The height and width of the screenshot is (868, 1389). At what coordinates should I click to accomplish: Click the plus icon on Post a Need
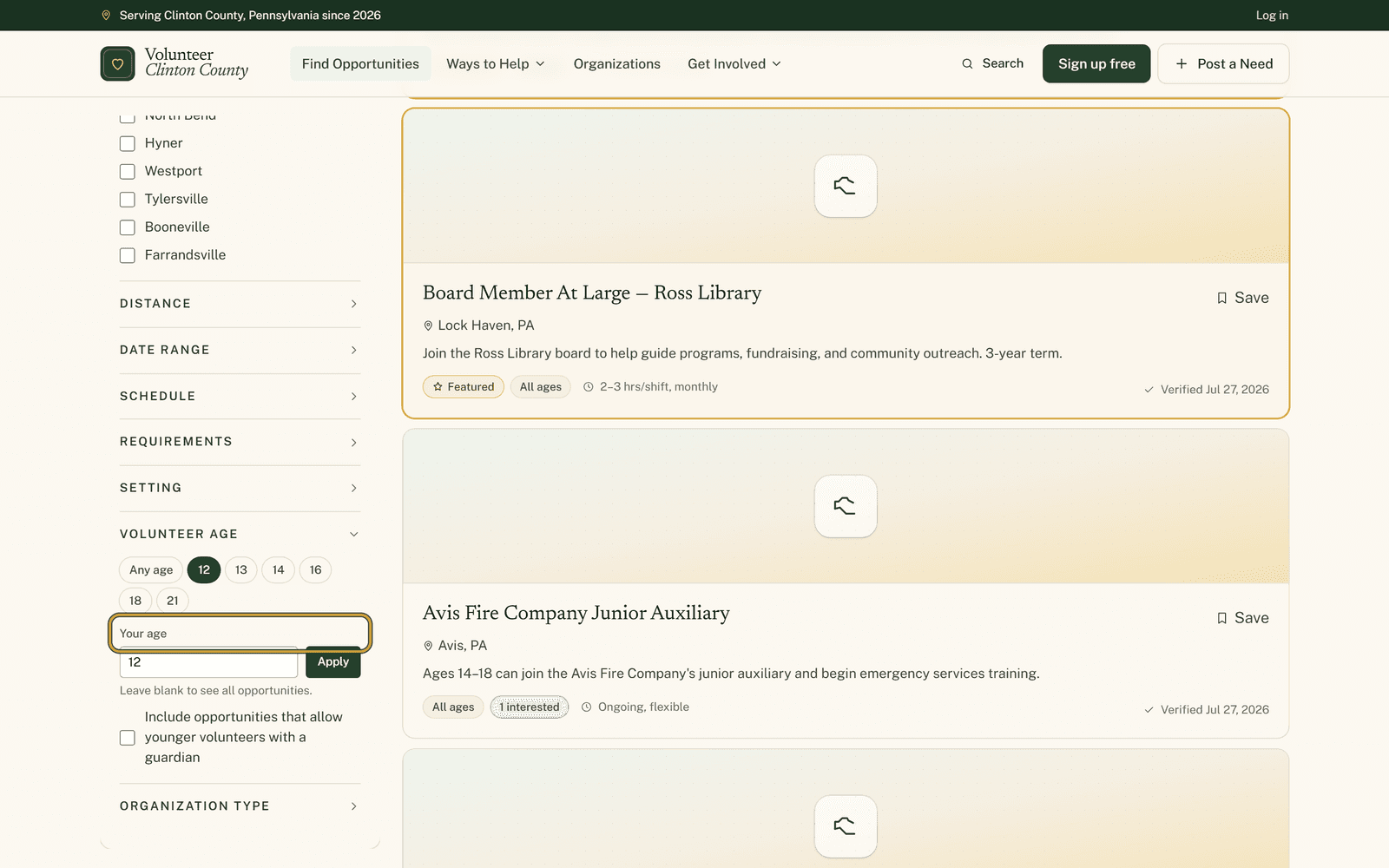tap(1182, 63)
